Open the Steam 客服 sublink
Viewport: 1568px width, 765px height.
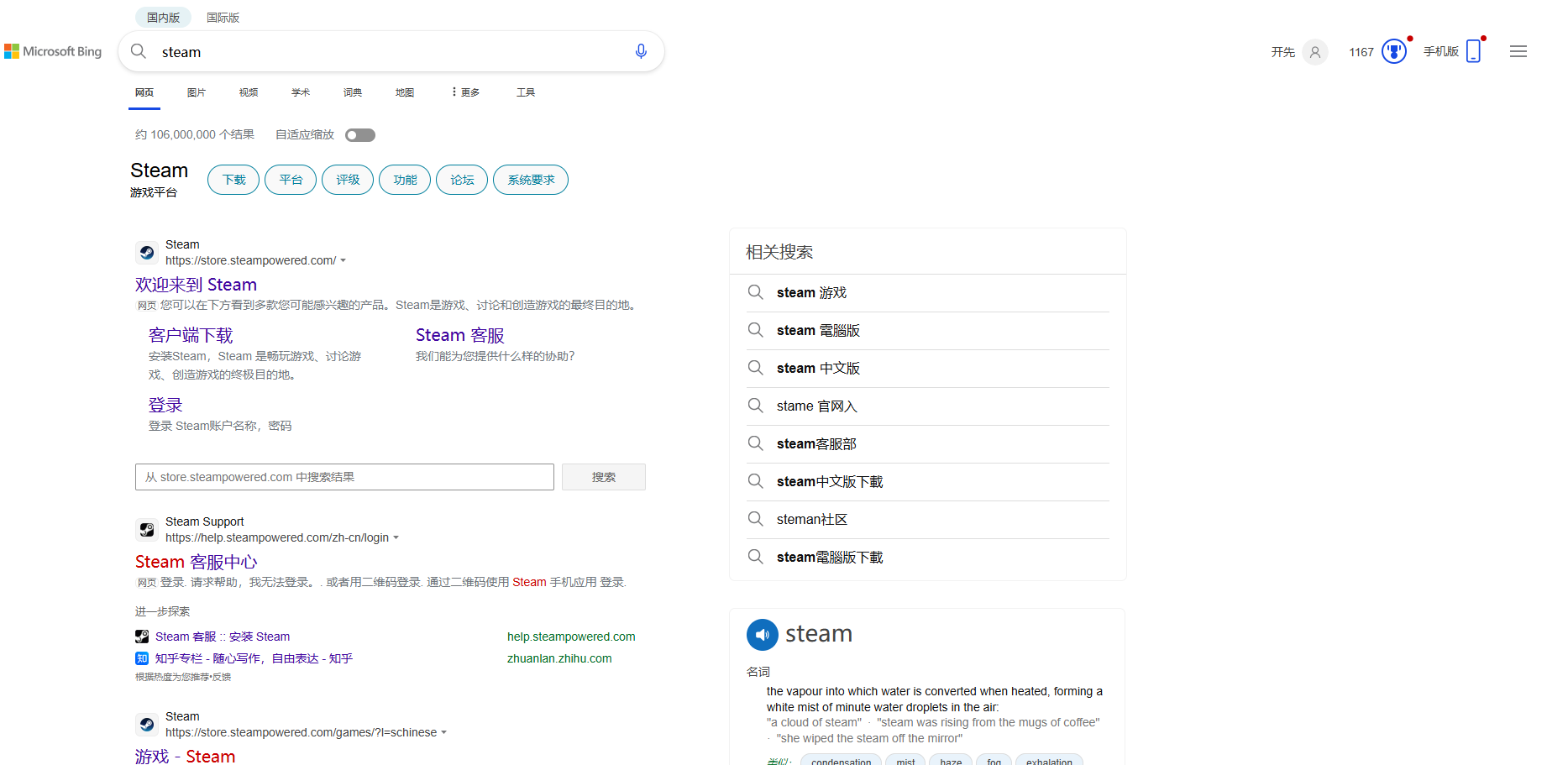[460, 335]
